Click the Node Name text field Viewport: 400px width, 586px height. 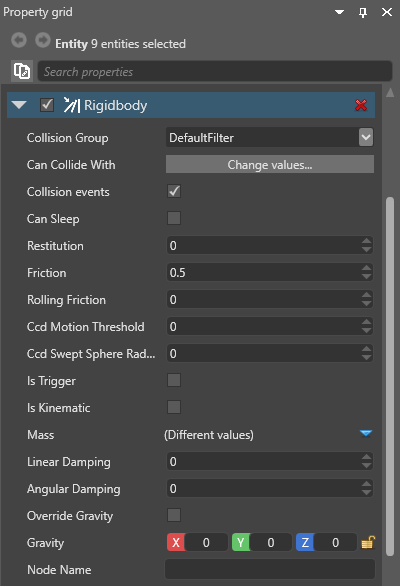pyautogui.click(x=270, y=569)
